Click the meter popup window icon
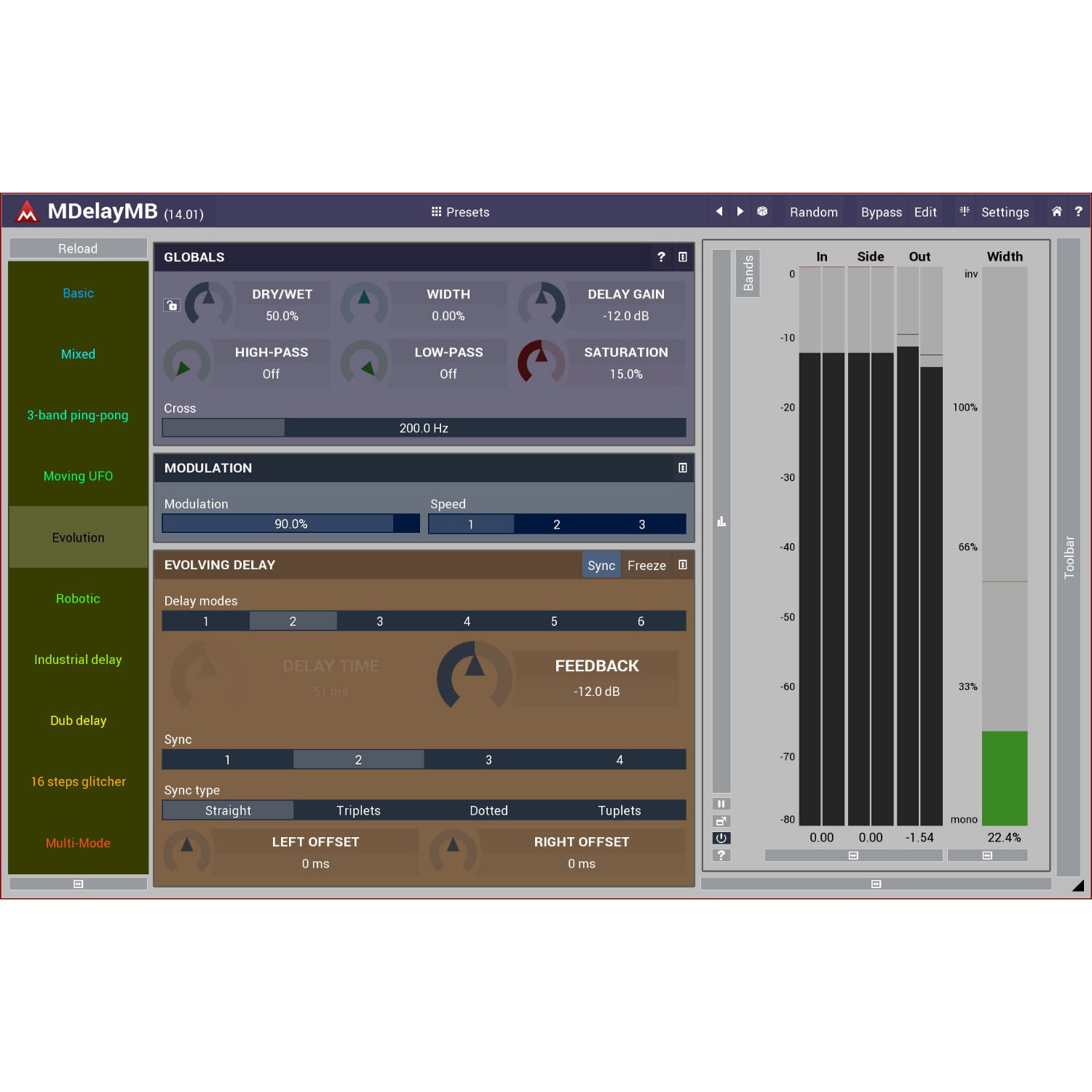The image size is (1092, 1092). tap(721, 821)
